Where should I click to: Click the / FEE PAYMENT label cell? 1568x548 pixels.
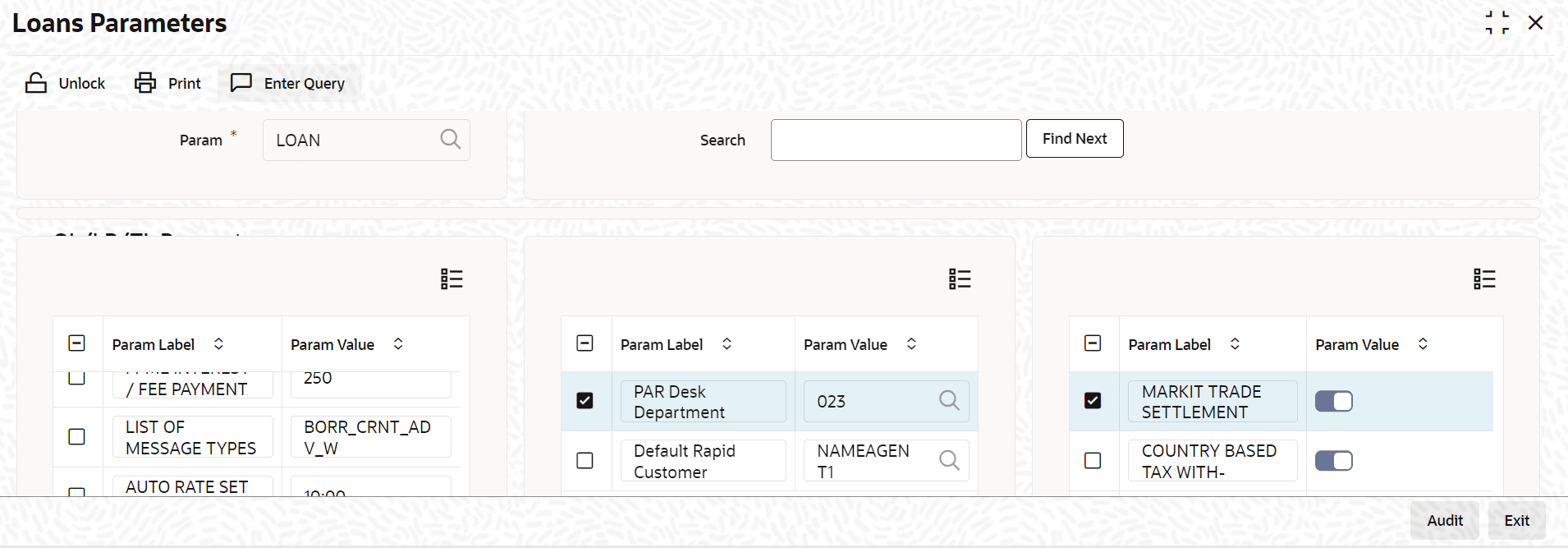coord(193,386)
